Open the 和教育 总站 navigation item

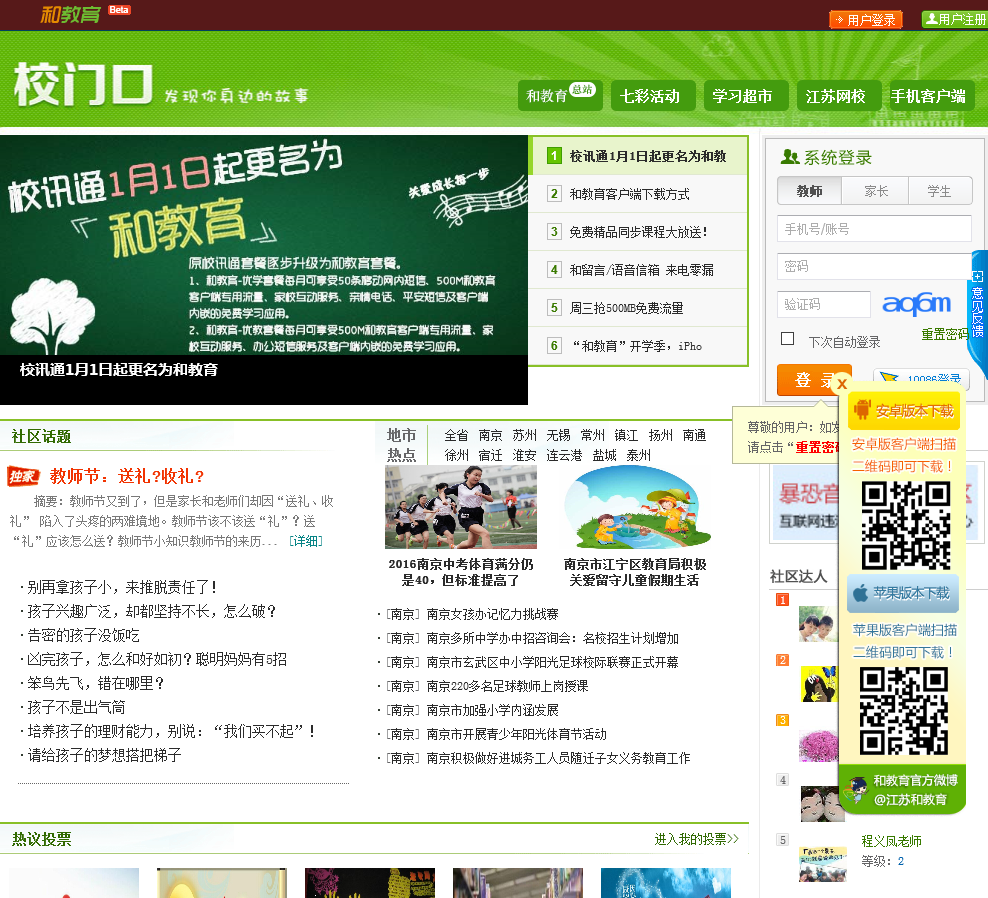[x=560, y=96]
